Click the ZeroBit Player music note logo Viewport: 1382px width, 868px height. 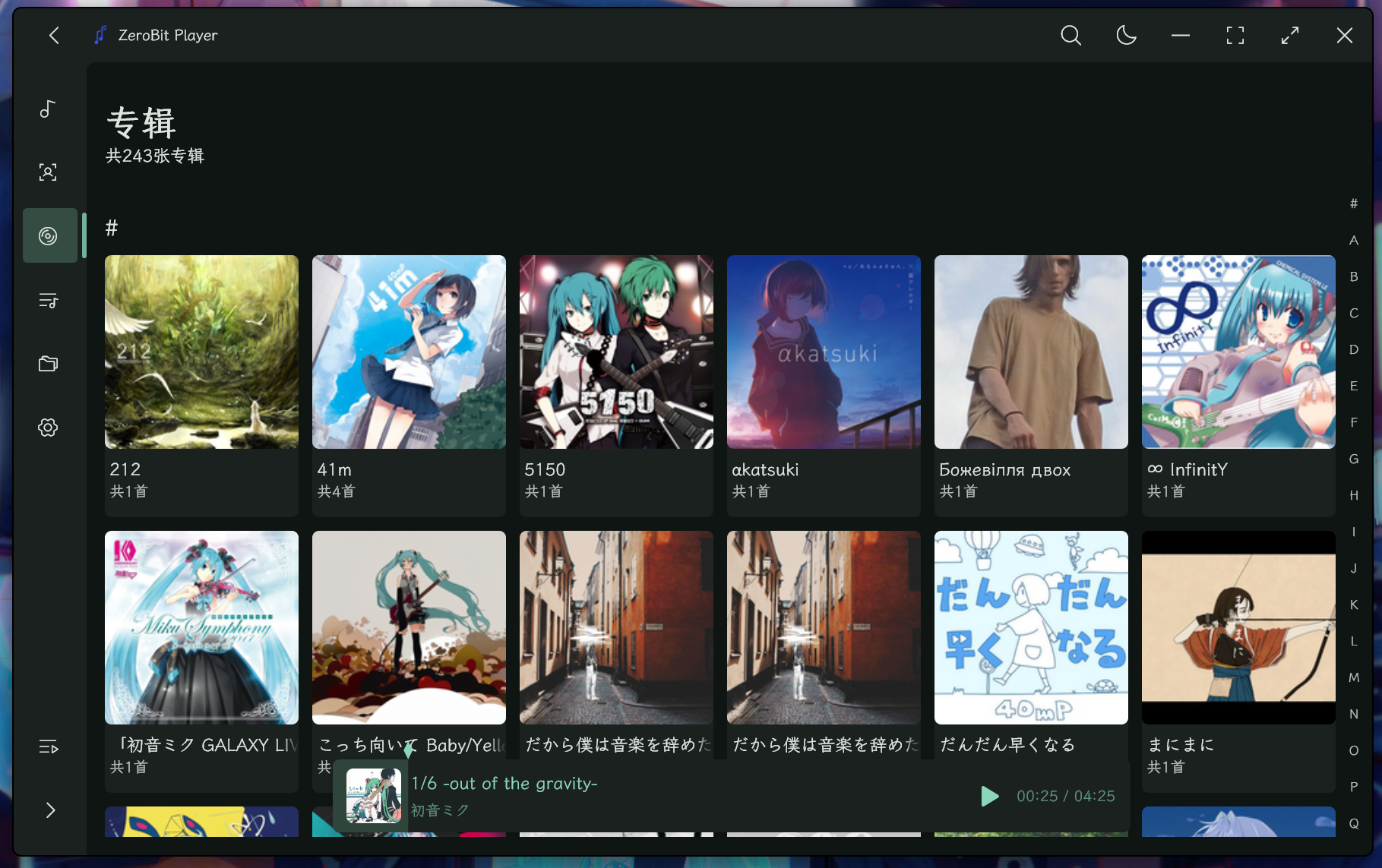(x=100, y=35)
